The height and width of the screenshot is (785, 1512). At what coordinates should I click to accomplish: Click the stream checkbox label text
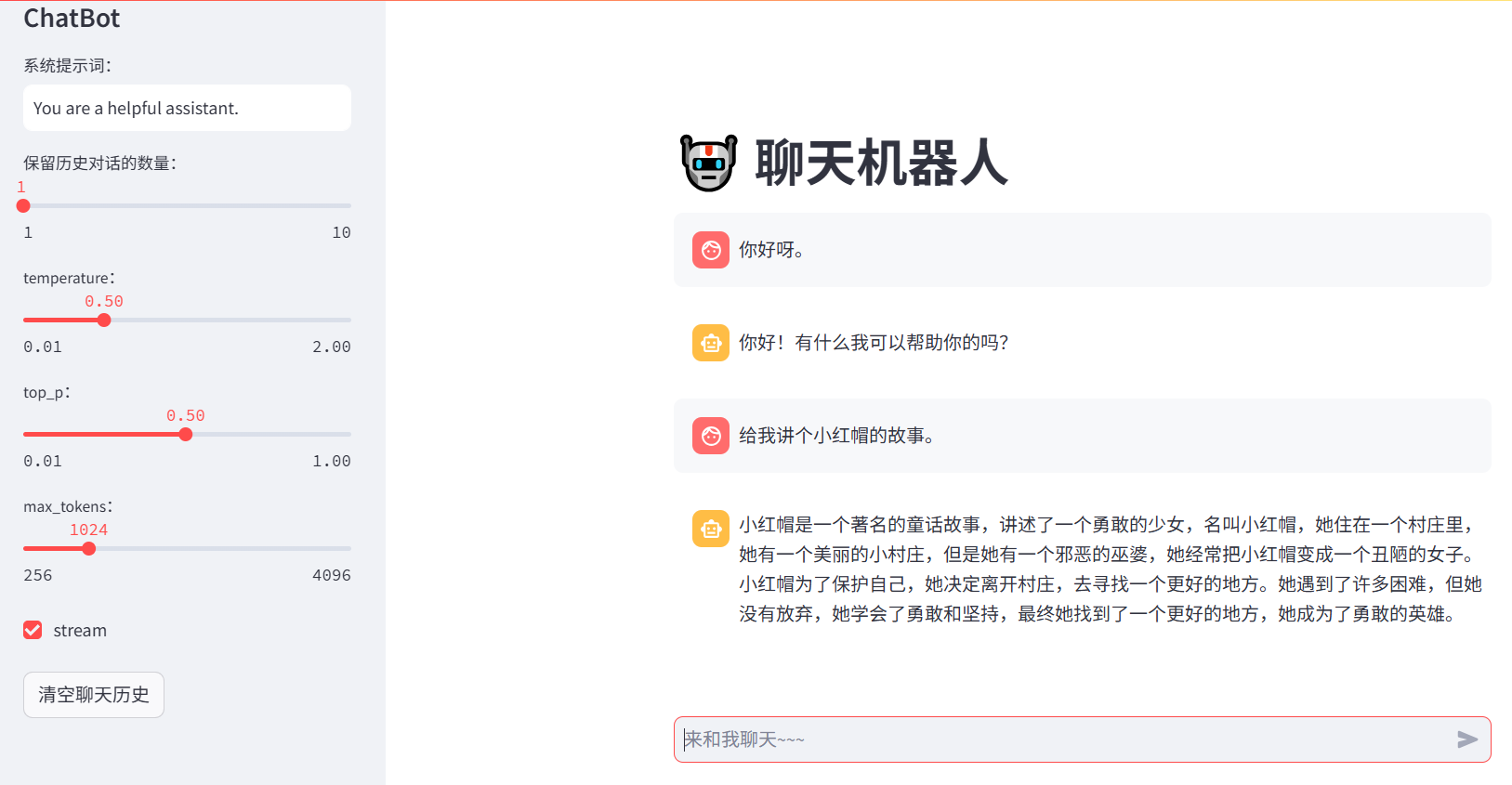pyautogui.click(x=80, y=631)
